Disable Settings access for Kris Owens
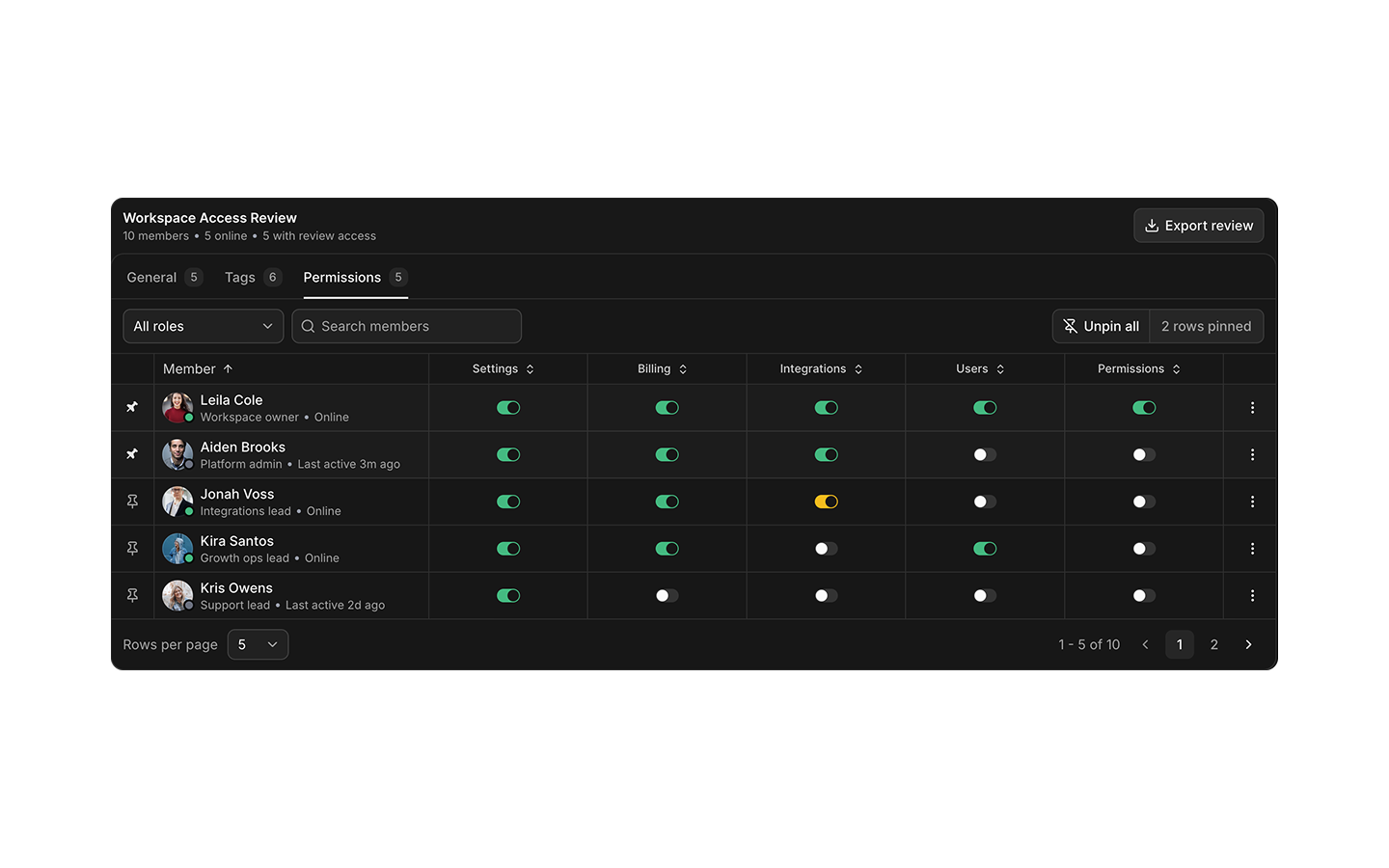The image size is (1389, 868). (x=508, y=596)
